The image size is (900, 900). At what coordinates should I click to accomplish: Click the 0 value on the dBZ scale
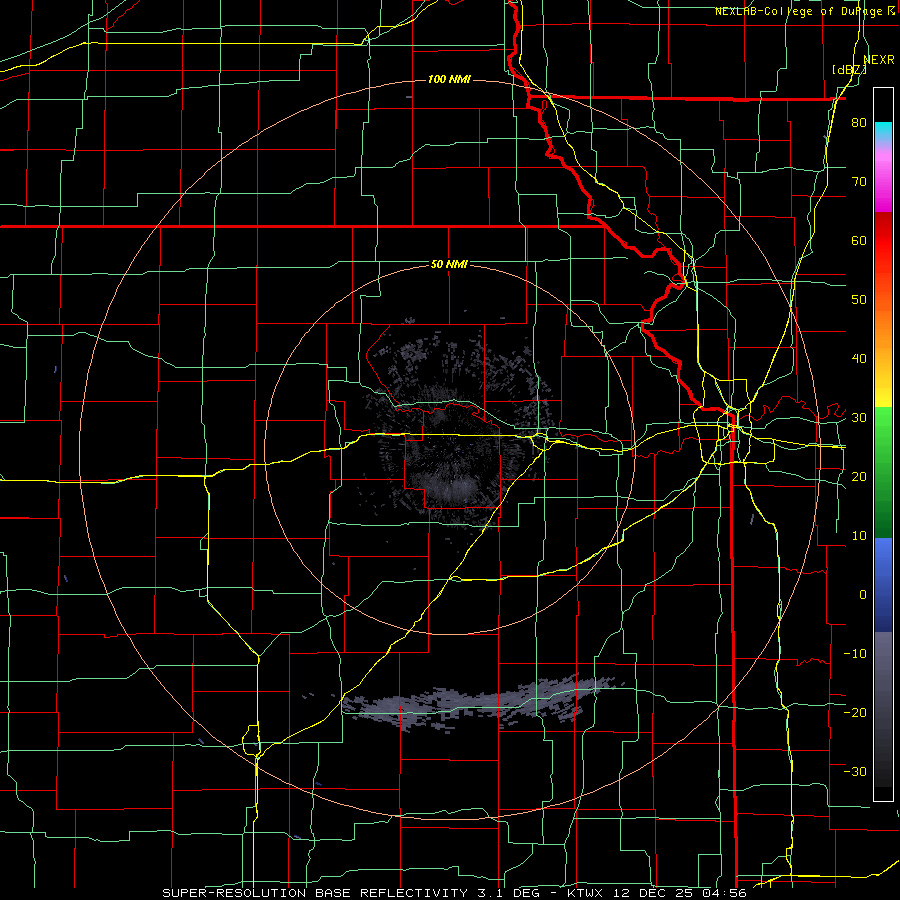[x=863, y=595]
